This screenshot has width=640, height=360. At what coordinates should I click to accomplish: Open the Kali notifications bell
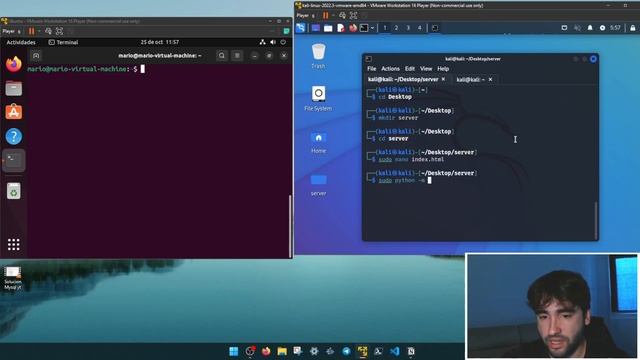click(590, 28)
